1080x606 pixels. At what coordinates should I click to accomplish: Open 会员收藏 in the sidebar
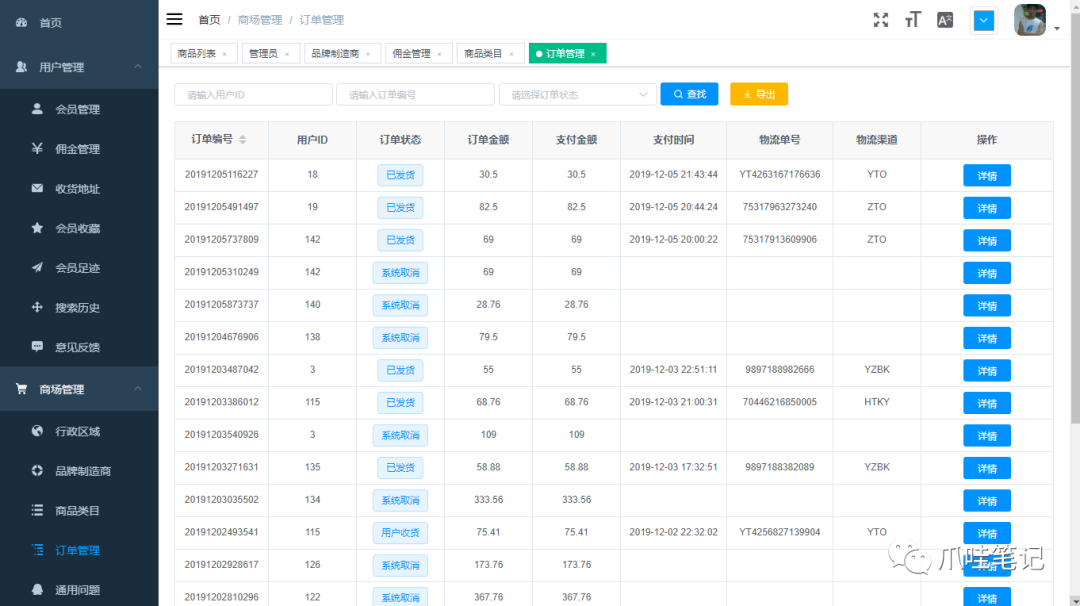(77, 228)
